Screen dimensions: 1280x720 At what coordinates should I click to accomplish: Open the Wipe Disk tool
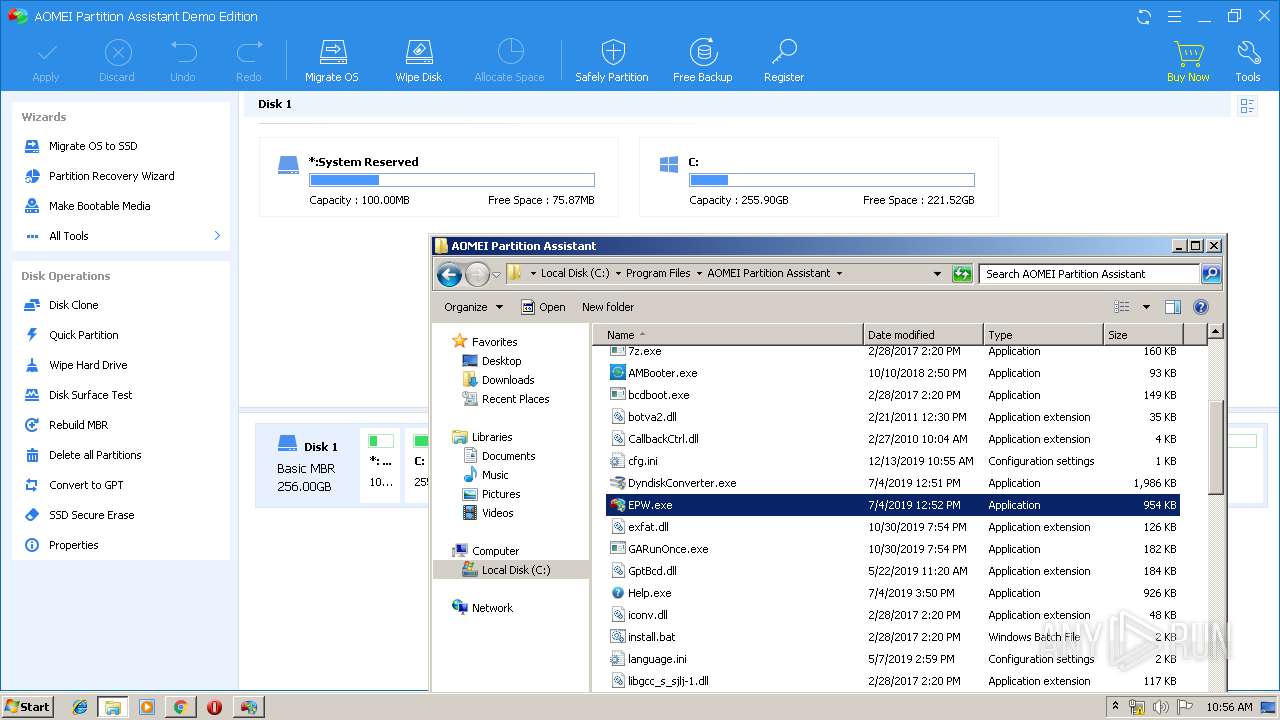(418, 61)
